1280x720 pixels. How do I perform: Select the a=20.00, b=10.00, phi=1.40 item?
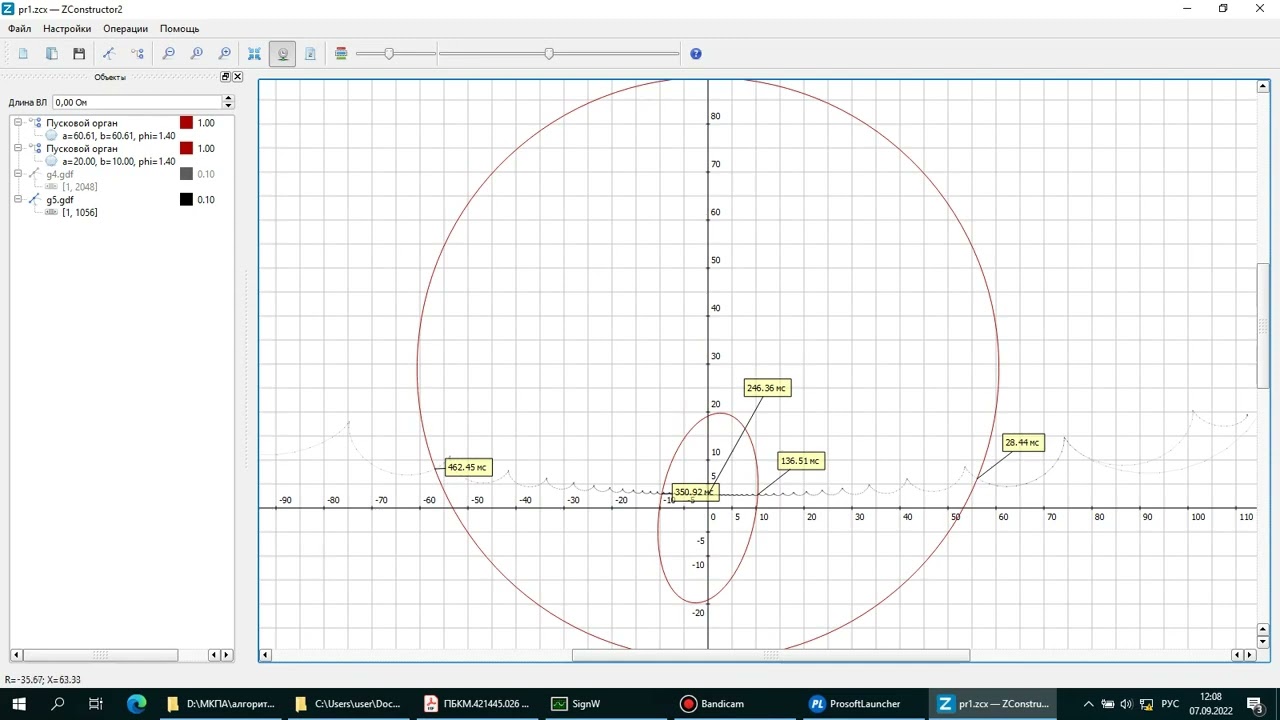pos(118,161)
